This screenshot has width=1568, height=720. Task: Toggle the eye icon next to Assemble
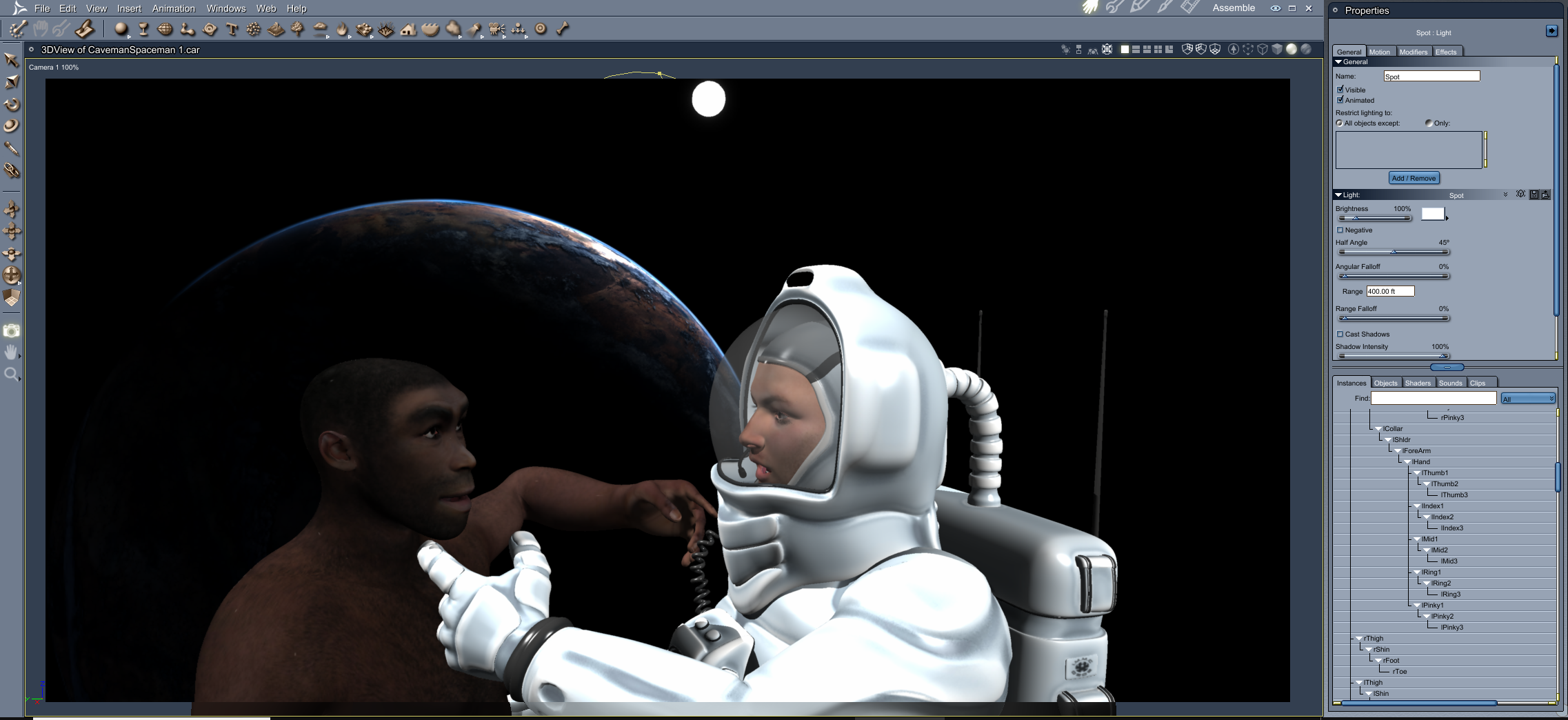pos(1276,8)
